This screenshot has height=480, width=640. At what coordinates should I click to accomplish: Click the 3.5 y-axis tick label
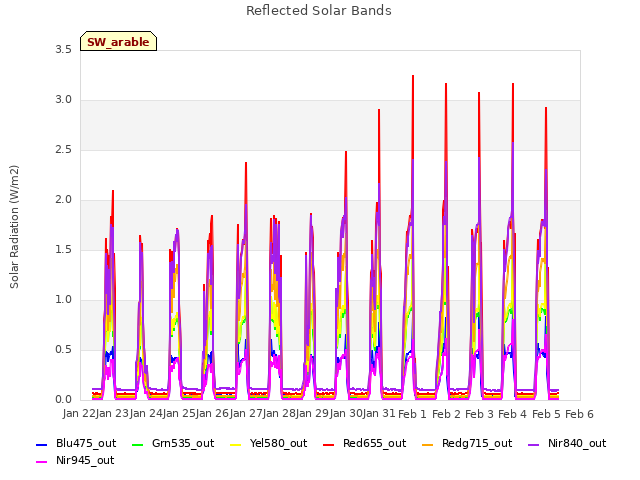(63, 50)
